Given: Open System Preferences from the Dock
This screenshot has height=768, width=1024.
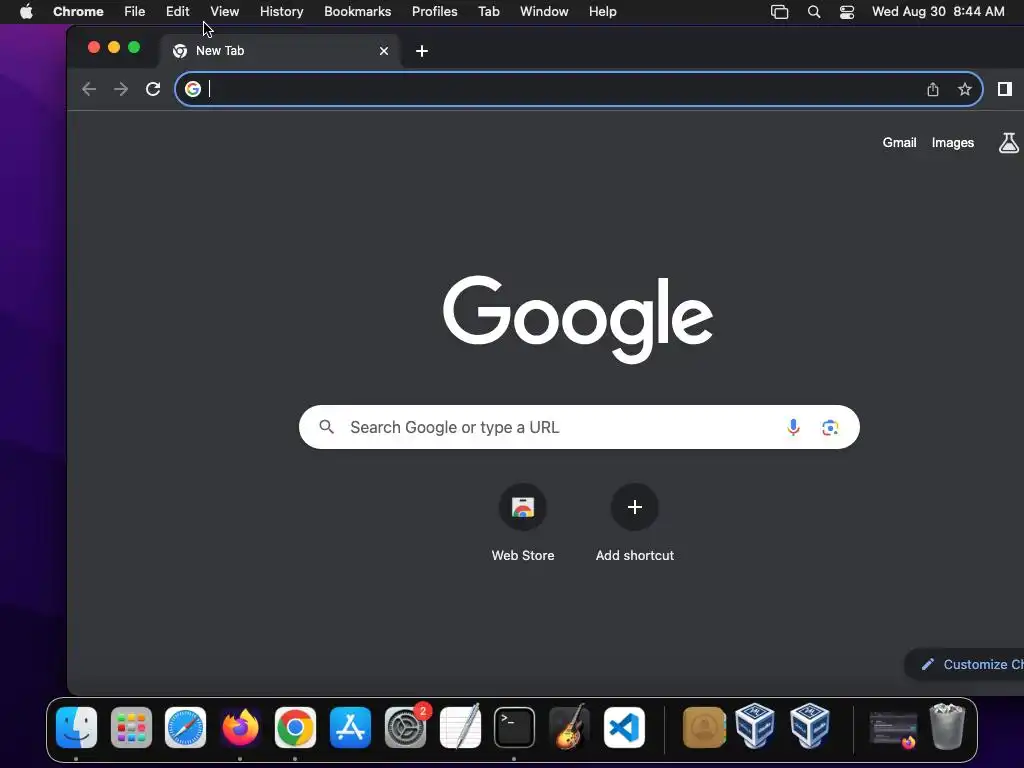Looking at the screenshot, I should (405, 728).
